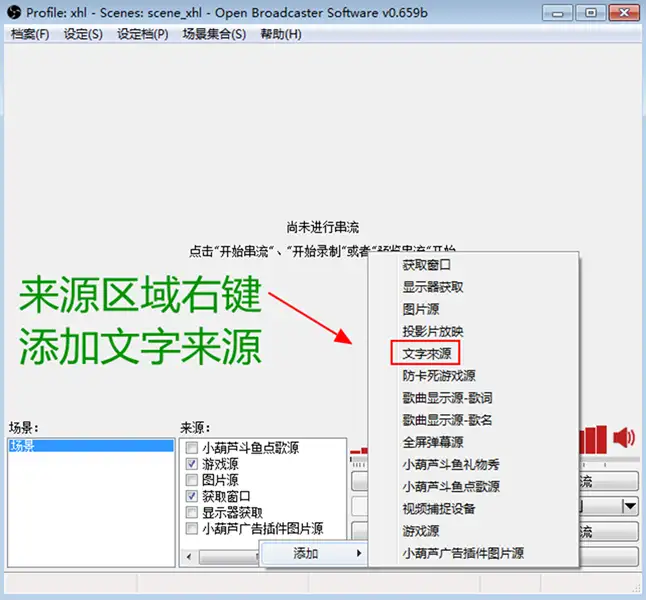Click the OBS logo in the title bar
This screenshot has height=600, width=646.
coord(14,12)
